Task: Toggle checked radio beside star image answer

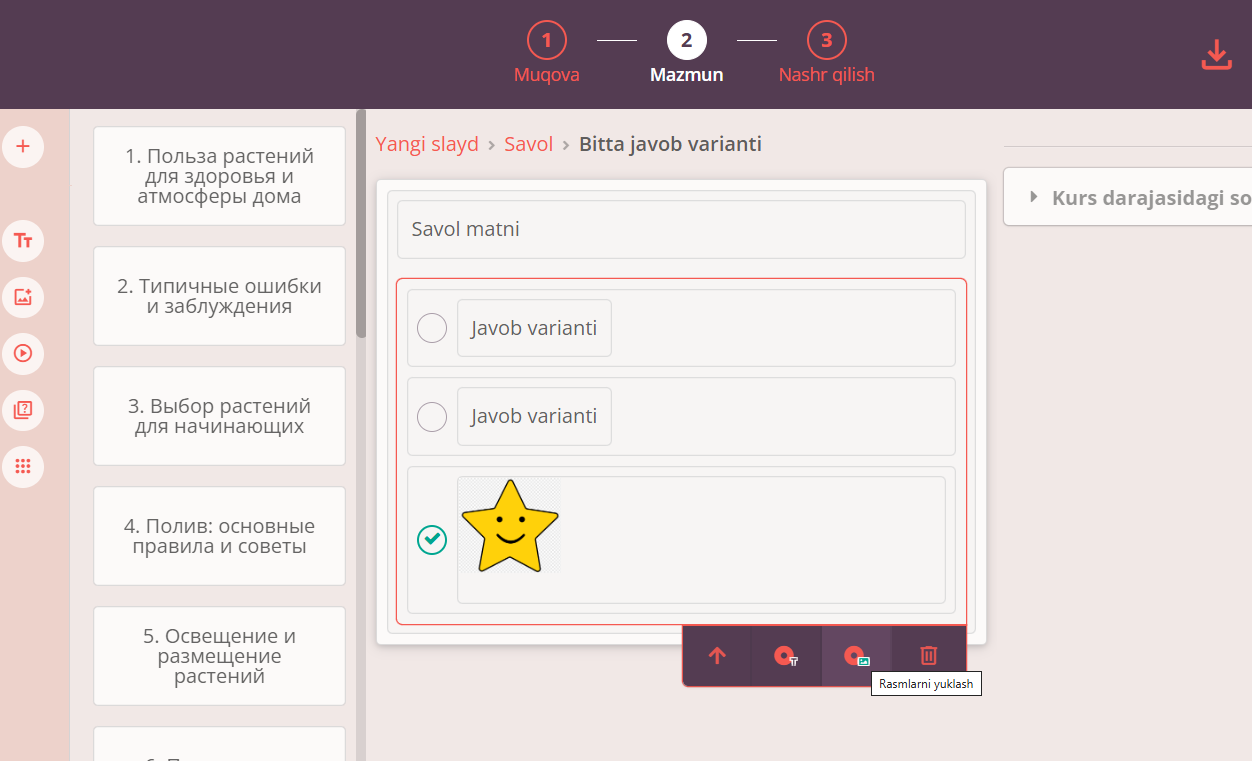Action: tap(432, 540)
